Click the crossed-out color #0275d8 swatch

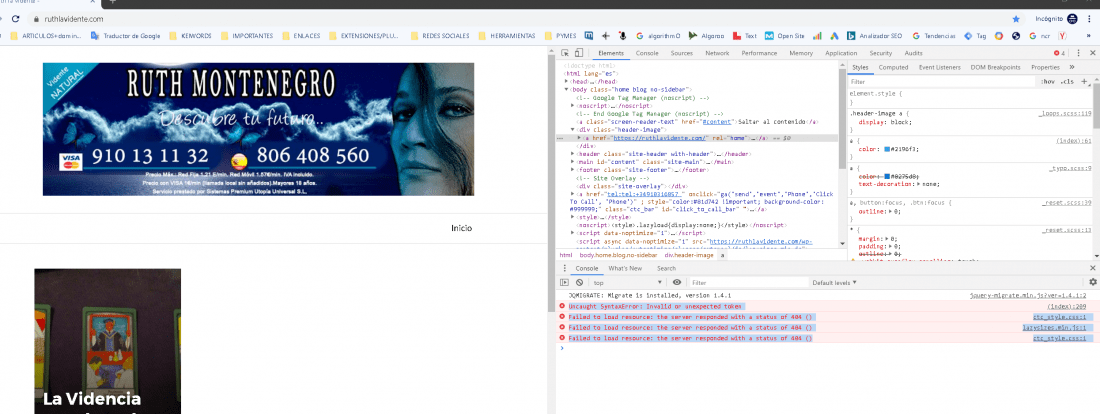click(887, 176)
